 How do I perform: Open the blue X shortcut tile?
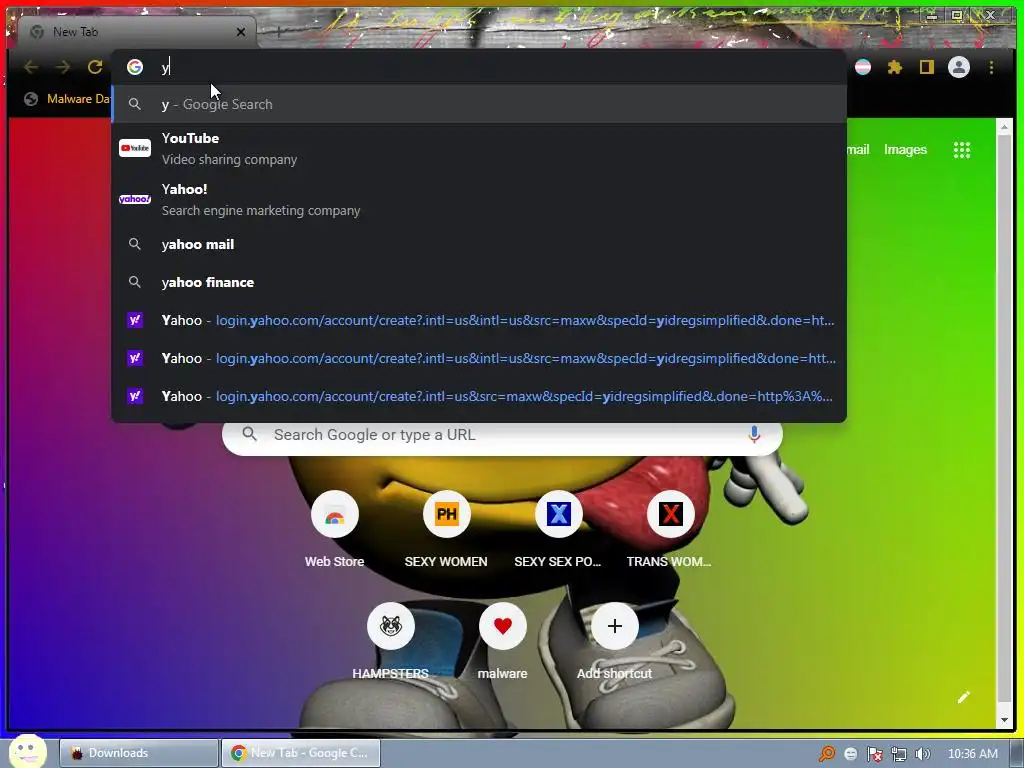coord(558,515)
